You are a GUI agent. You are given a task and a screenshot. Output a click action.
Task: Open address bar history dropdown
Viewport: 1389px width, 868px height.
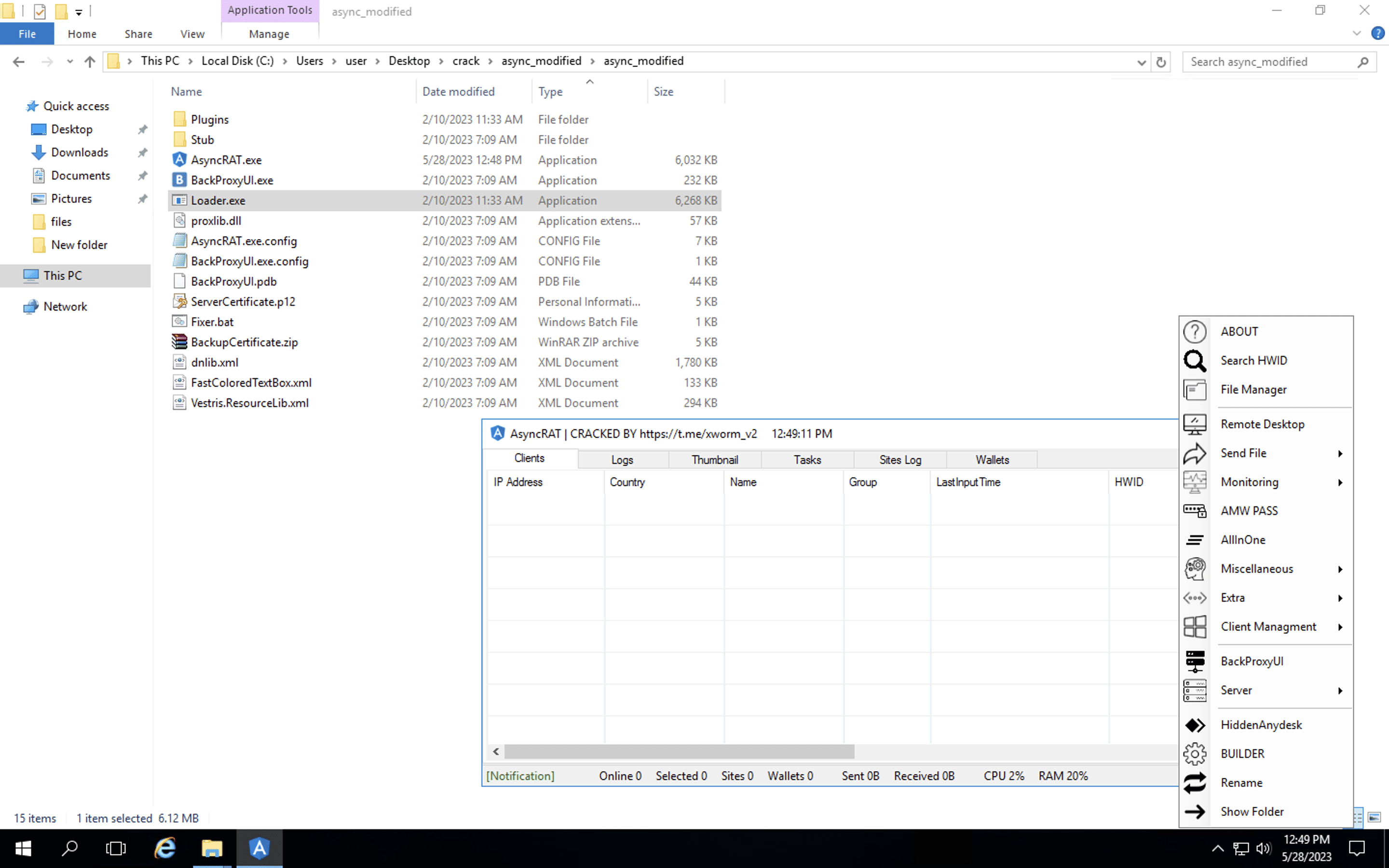click(1141, 62)
